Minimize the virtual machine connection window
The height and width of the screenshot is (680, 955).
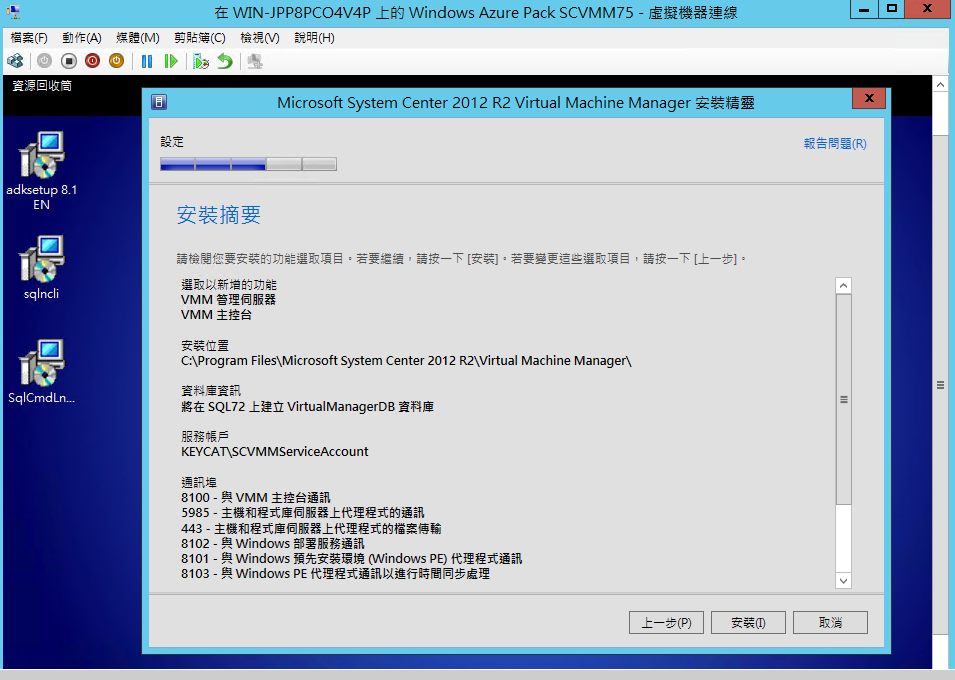(864, 9)
